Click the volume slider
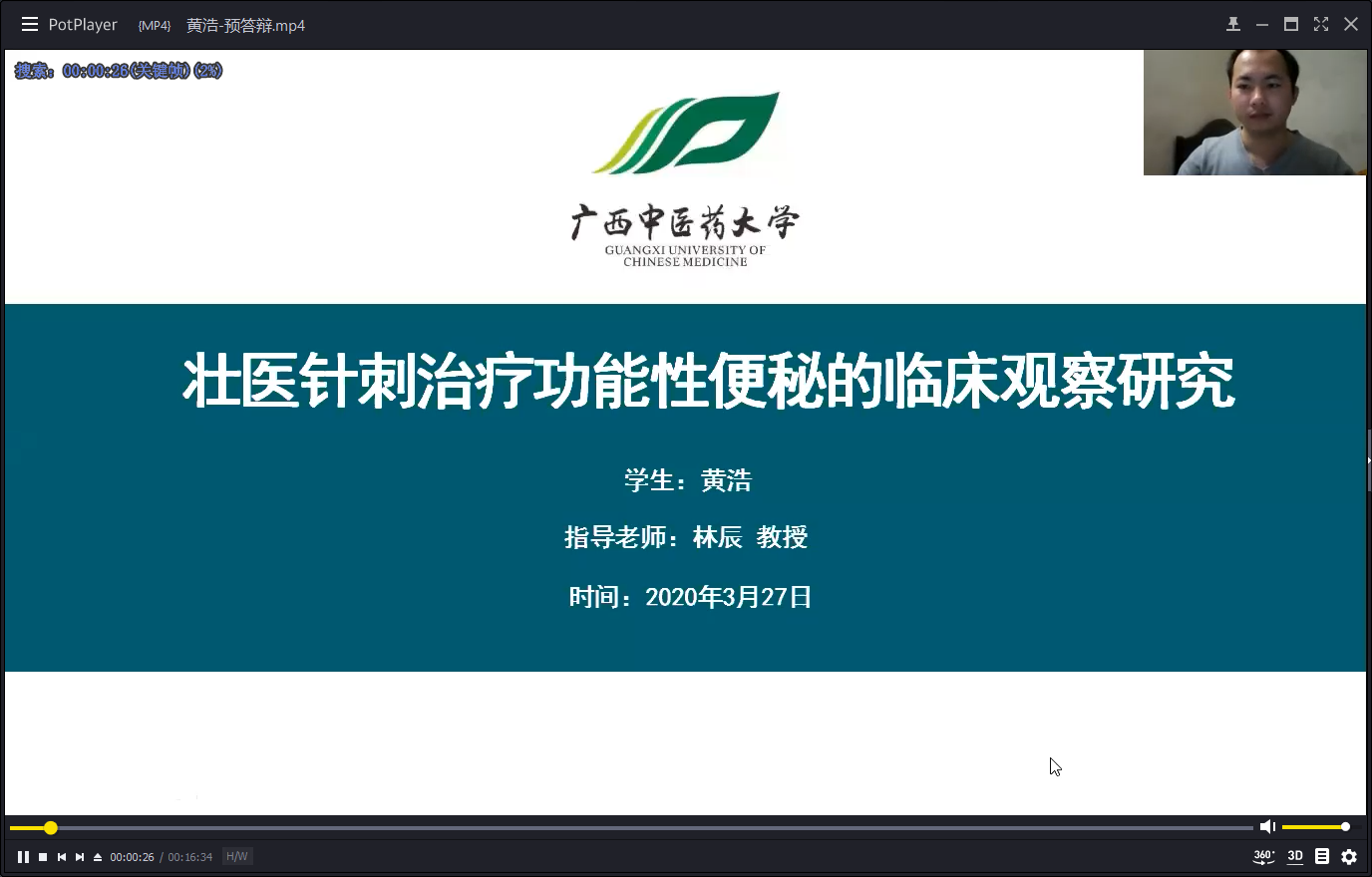Image resolution: width=1372 pixels, height=877 pixels. point(1314,827)
